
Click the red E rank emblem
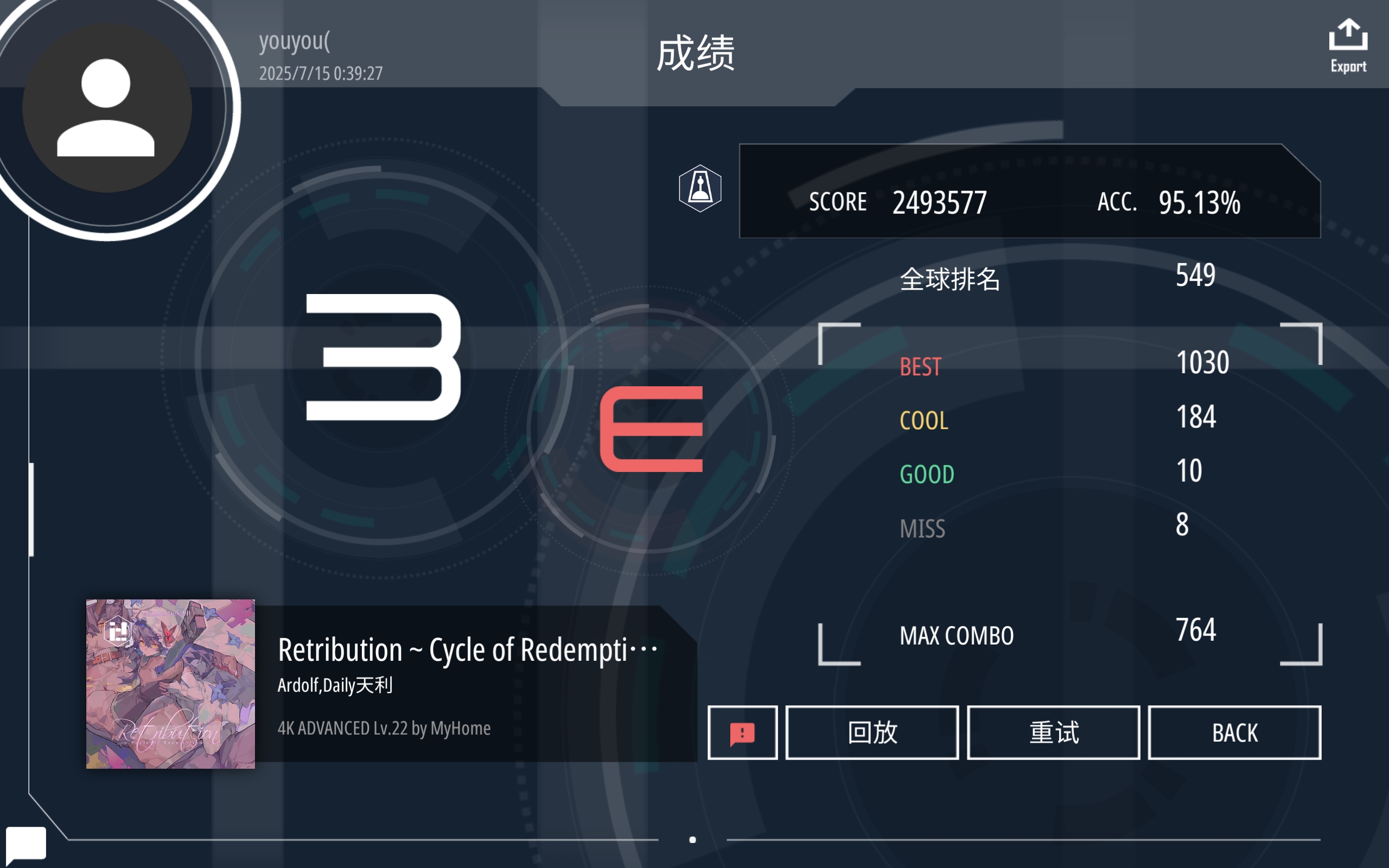pyautogui.click(x=652, y=429)
